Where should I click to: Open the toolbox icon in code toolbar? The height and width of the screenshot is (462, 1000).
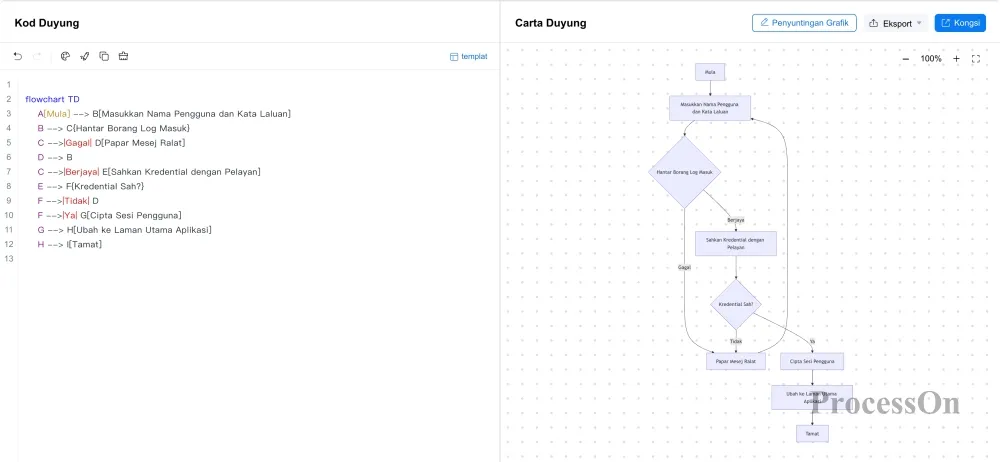124,56
